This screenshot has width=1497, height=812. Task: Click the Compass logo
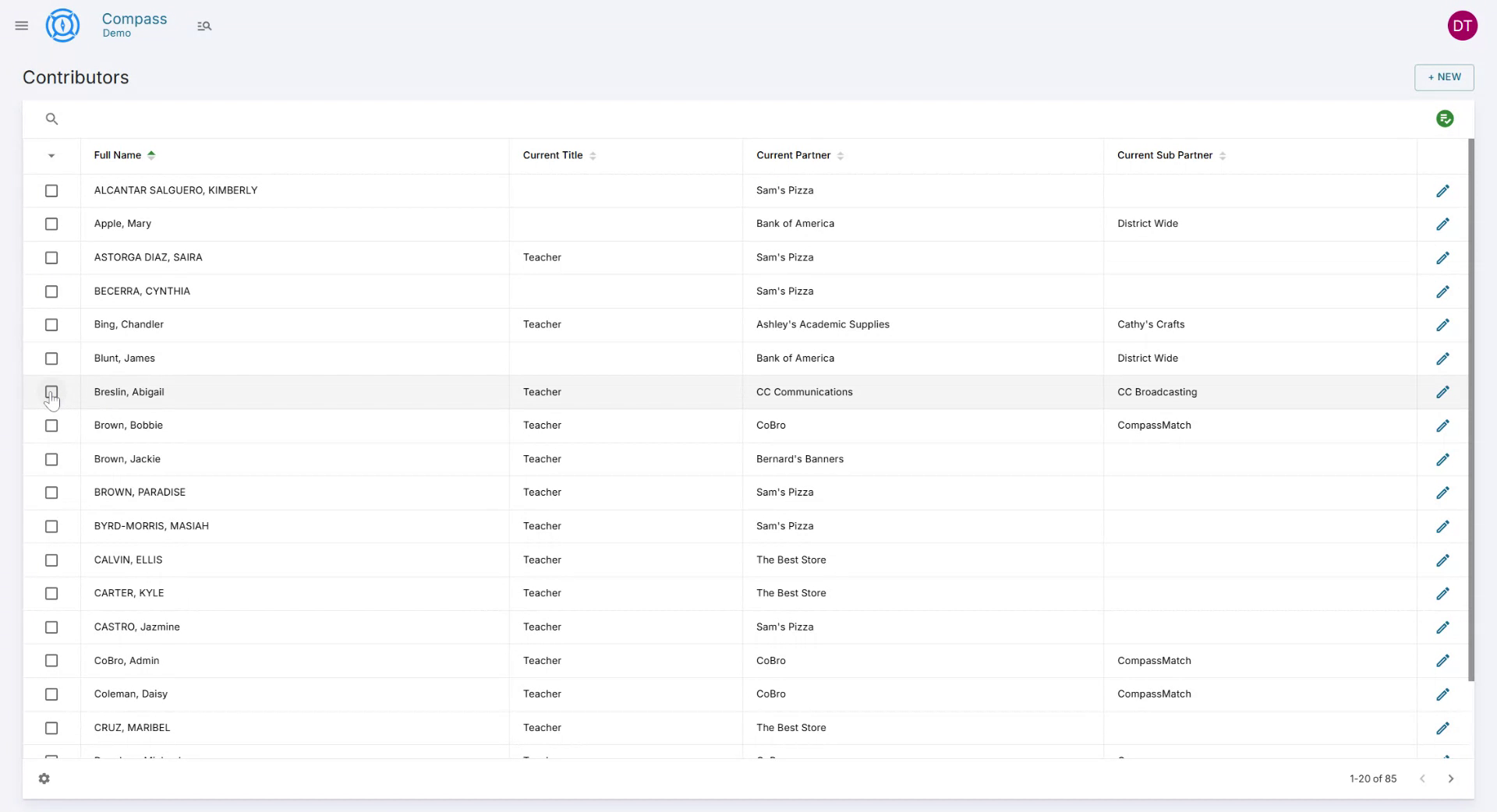[62, 25]
